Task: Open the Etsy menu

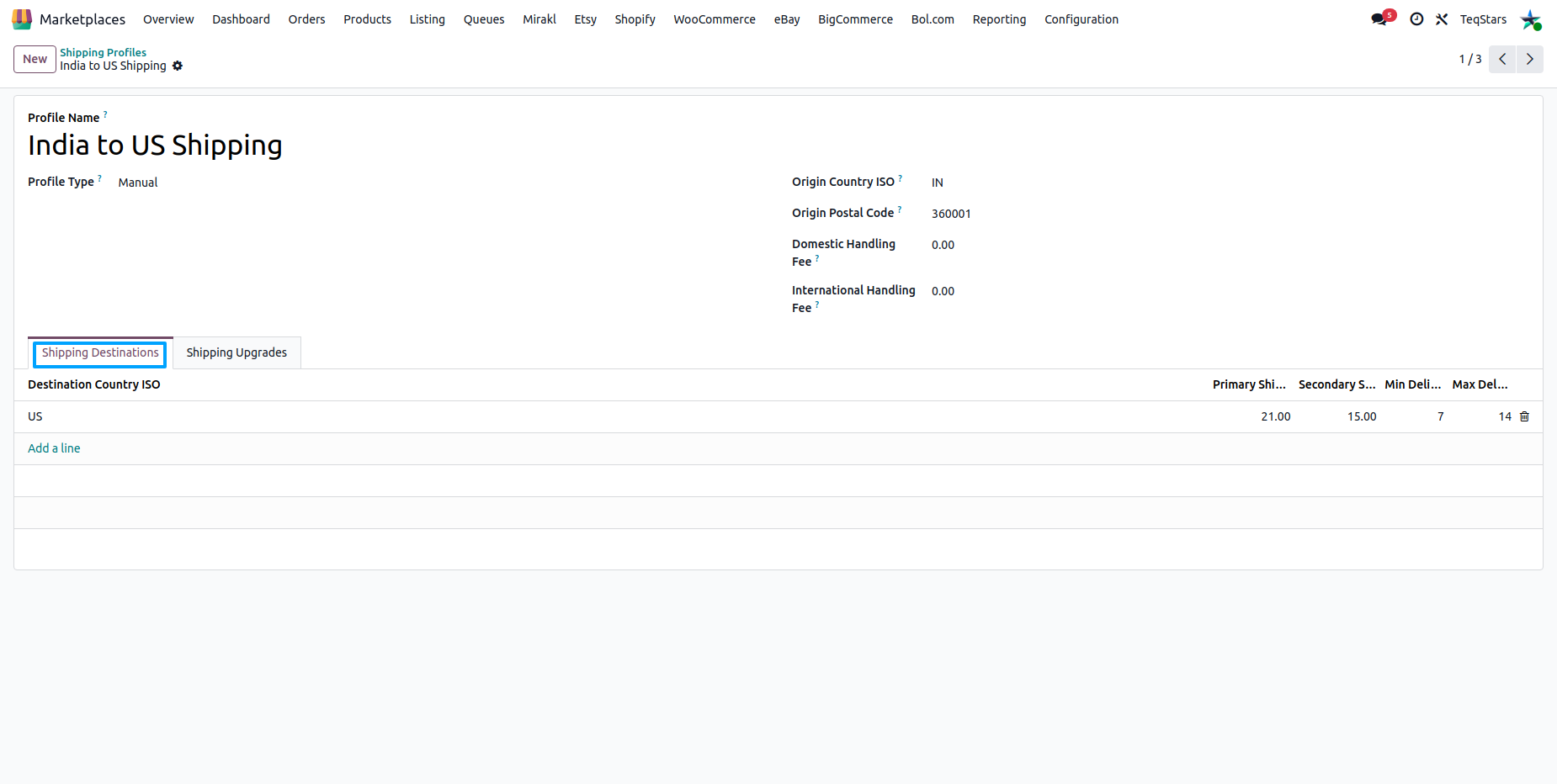Action: pyautogui.click(x=585, y=19)
